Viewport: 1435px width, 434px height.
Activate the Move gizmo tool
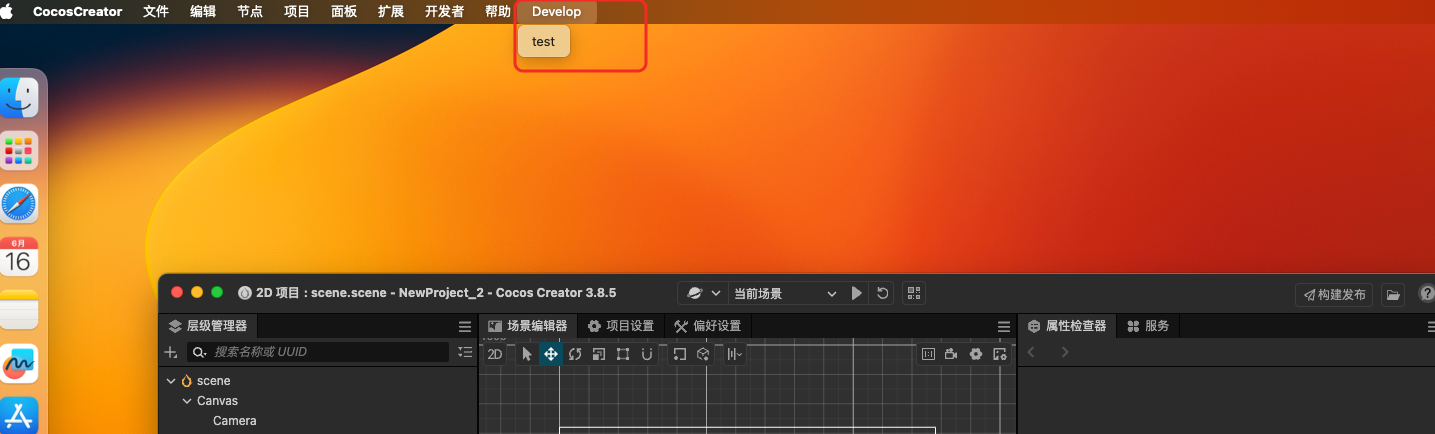point(551,354)
